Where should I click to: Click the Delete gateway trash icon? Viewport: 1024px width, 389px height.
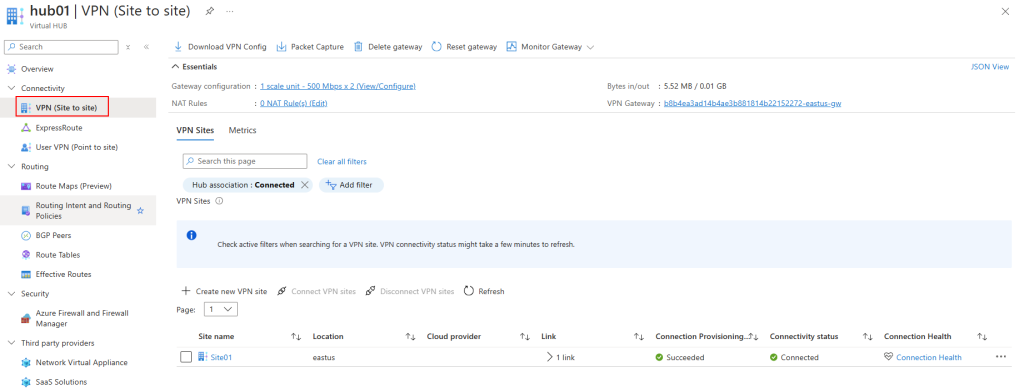(x=359, y=46)
